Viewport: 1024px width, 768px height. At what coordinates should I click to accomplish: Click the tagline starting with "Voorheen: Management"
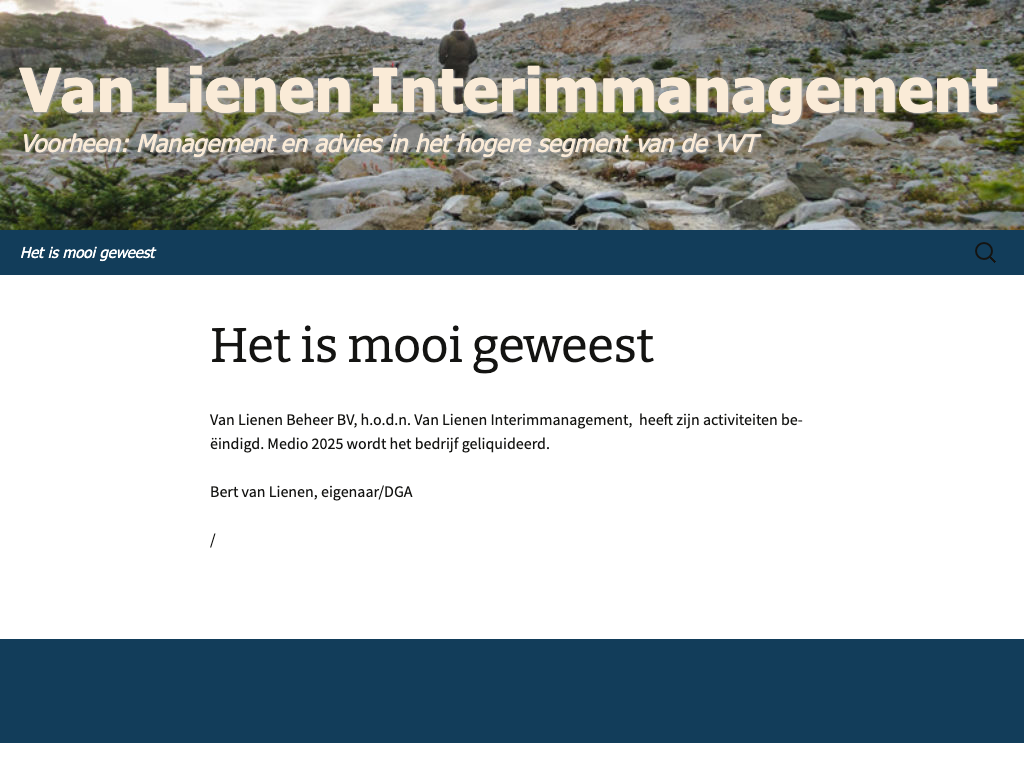click(x=389, y=144)
